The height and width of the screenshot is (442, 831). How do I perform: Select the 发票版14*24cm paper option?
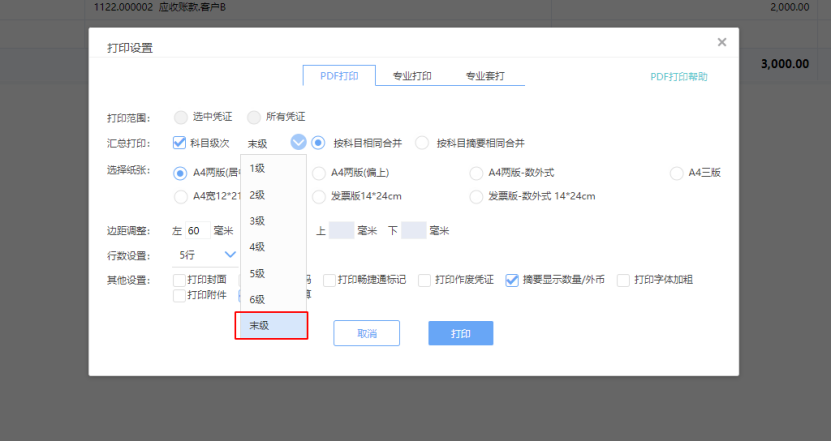[x=319, y=197]
